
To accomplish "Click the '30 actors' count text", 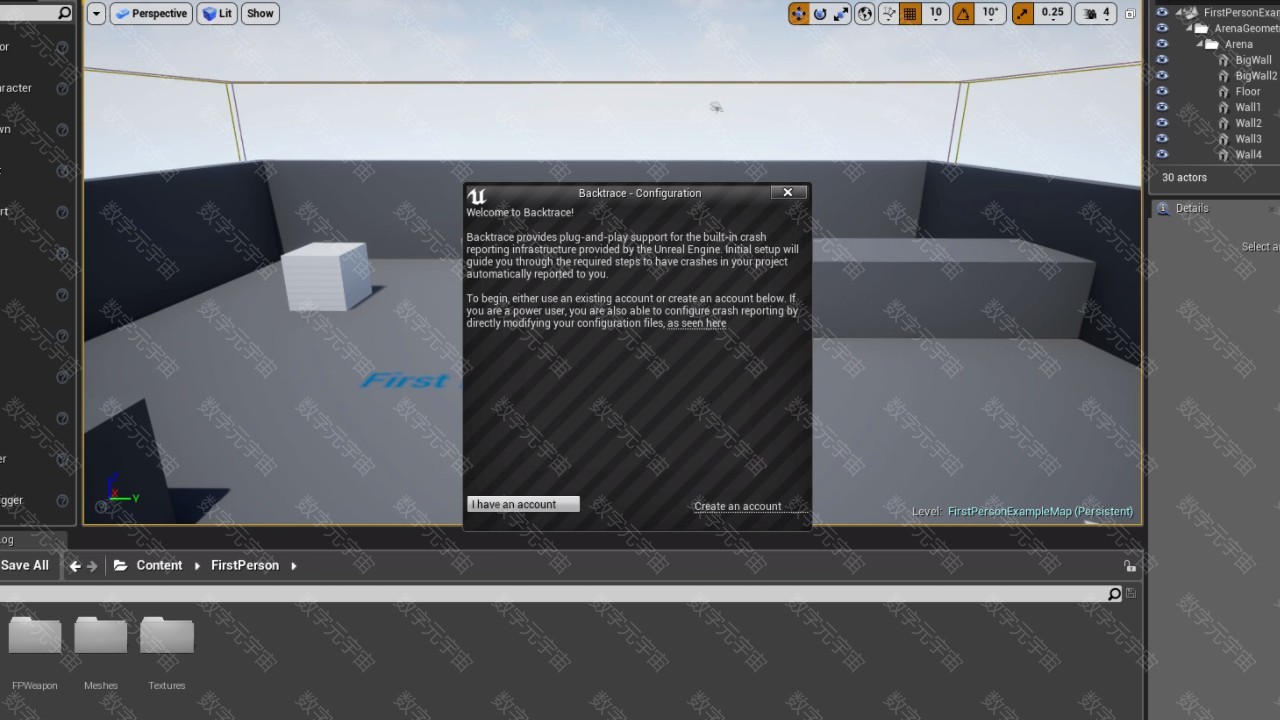I will click(1184, 177).
